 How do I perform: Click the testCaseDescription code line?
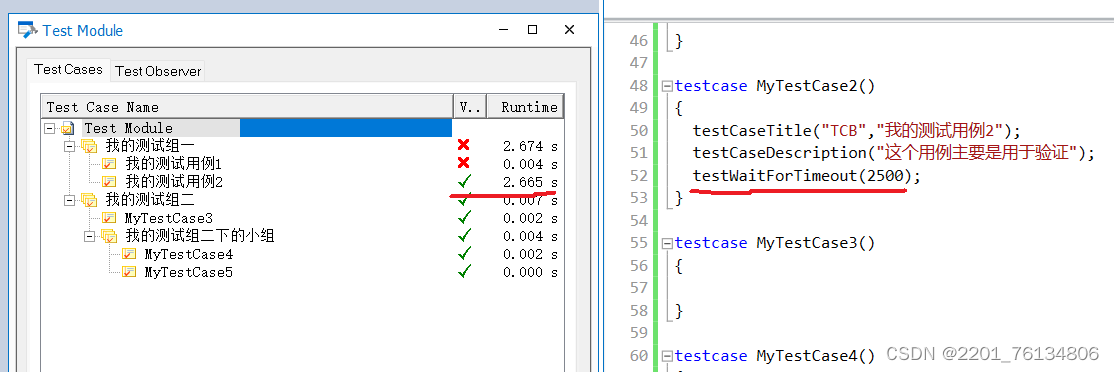[894, 153]
